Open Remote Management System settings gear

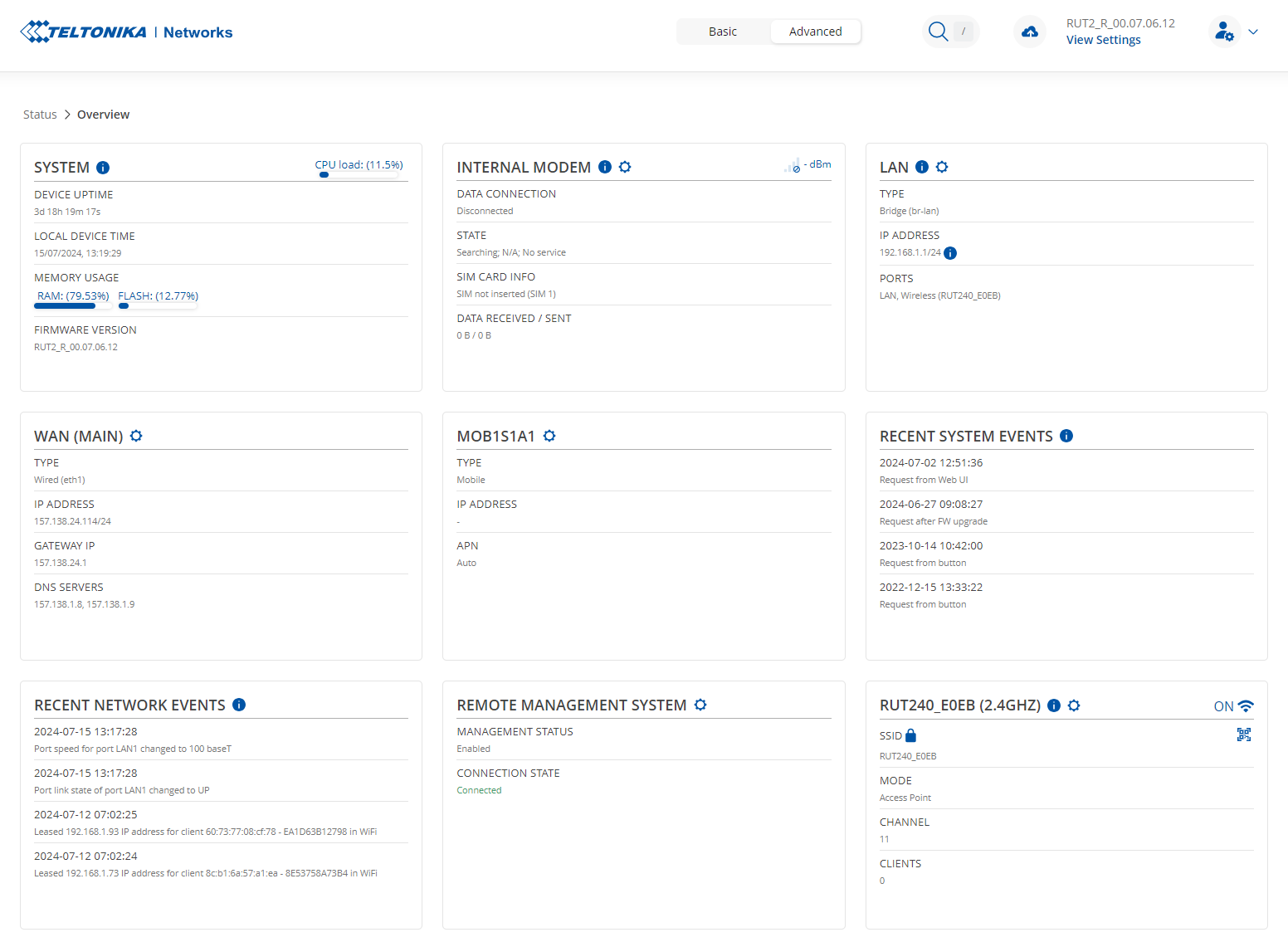[700, 705]
